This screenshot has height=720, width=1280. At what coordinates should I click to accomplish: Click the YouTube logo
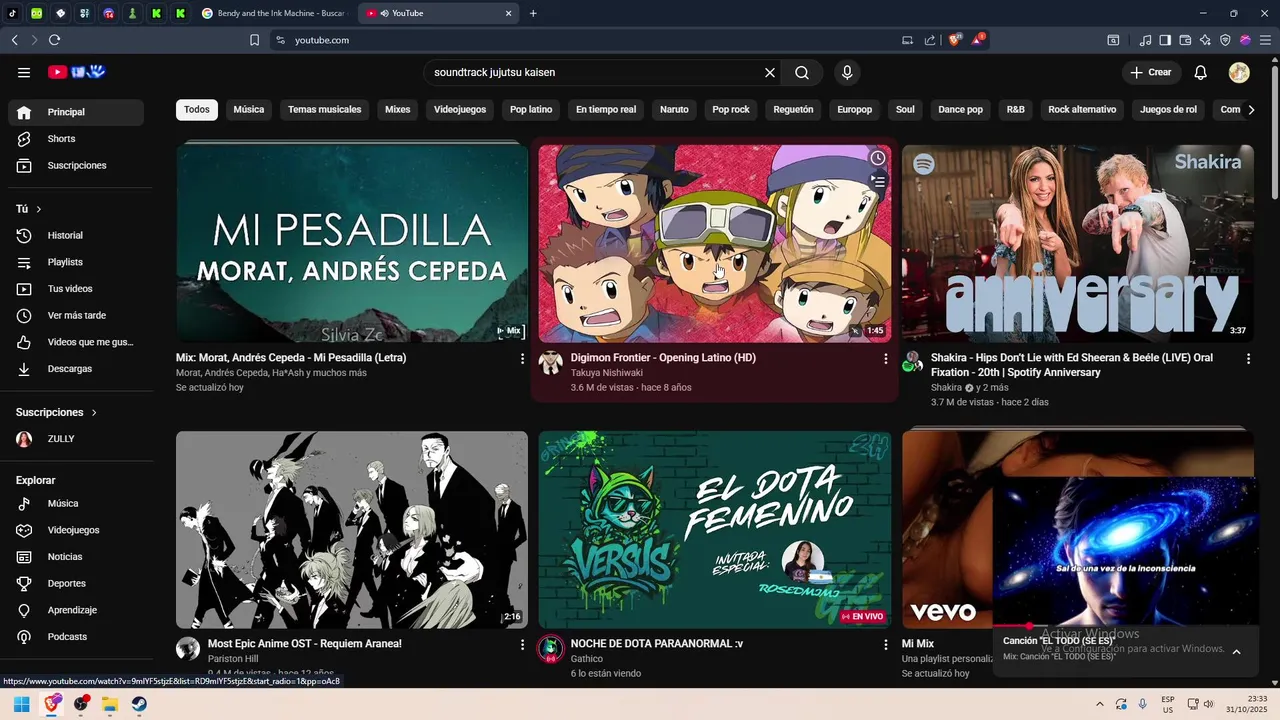coord(77,72)
